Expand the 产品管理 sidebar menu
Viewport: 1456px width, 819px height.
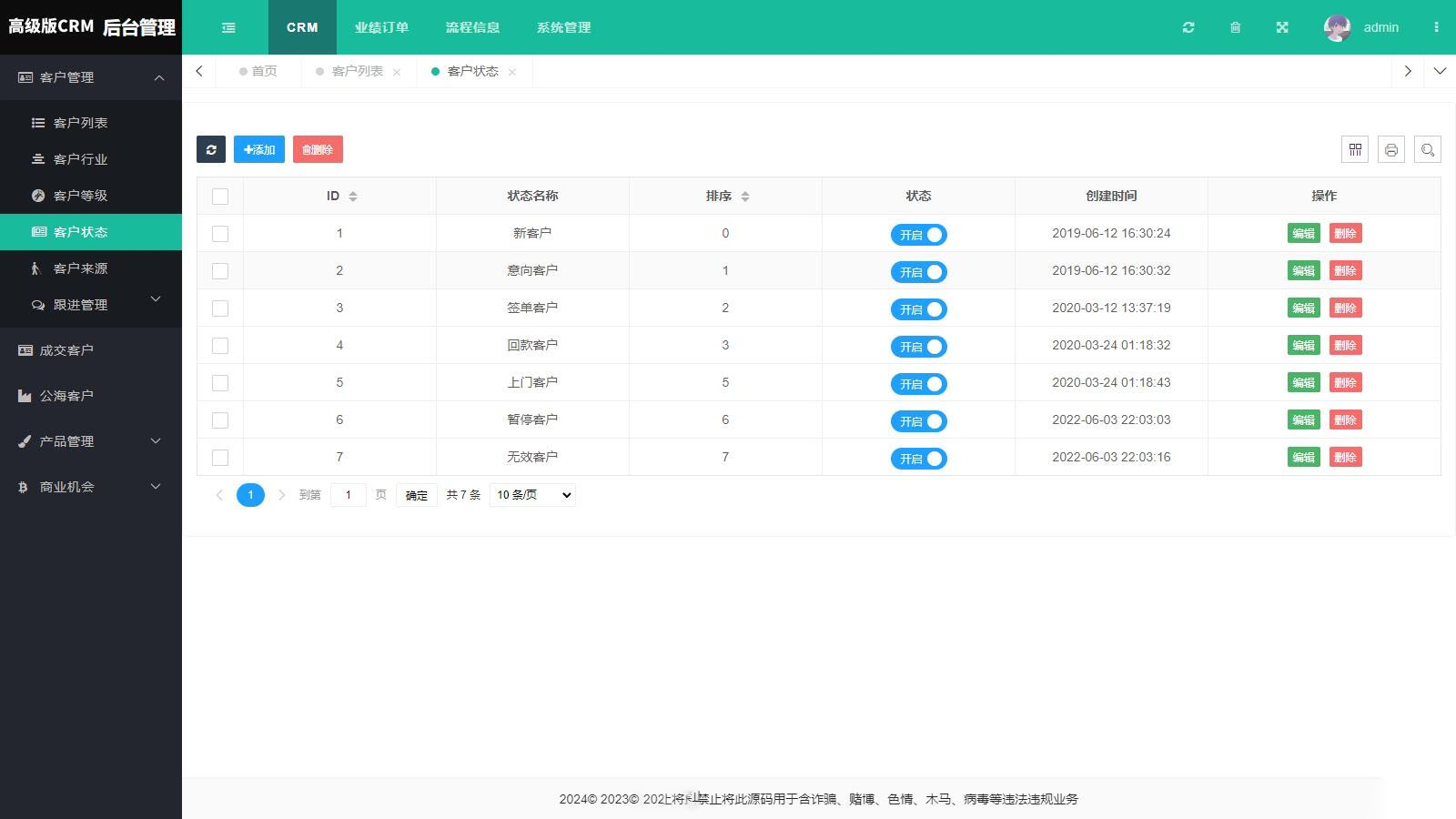91,441
